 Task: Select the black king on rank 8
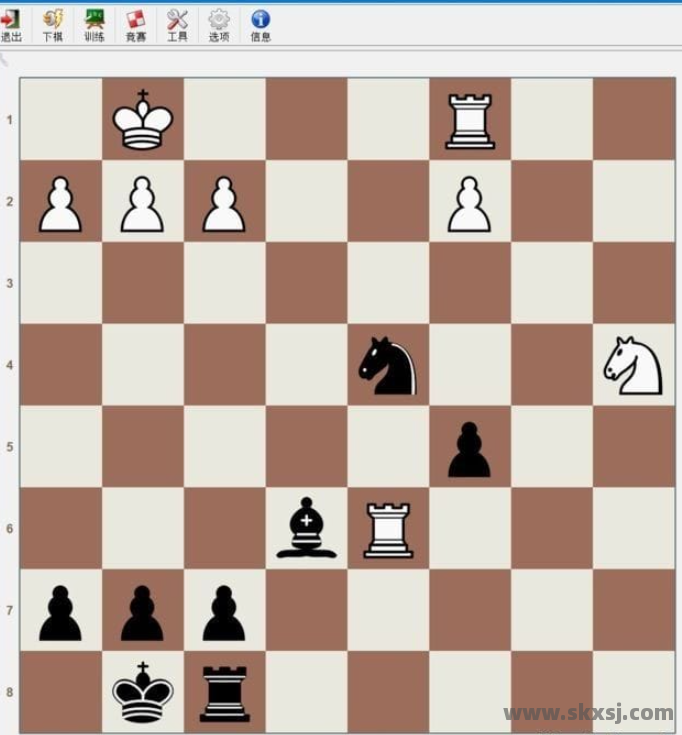[143, 692]
